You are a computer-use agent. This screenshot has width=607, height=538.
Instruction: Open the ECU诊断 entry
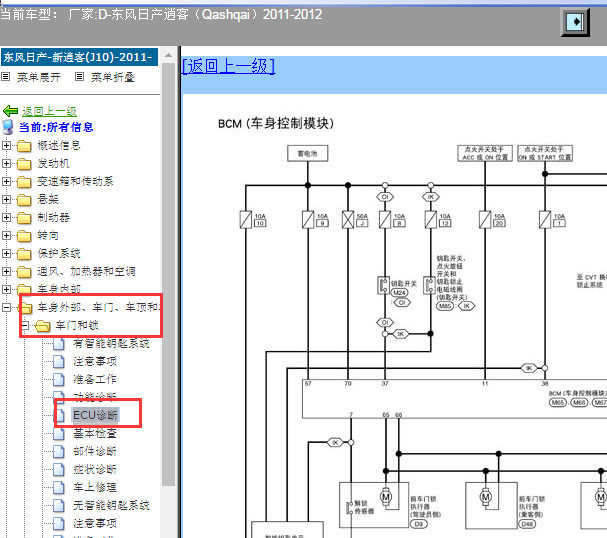pyautogui.click(x=96, y=415)
